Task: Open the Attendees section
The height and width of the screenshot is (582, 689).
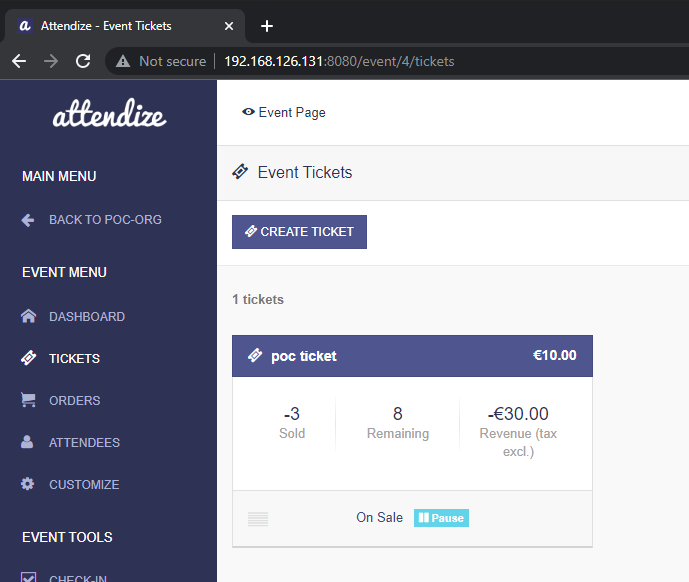Action: tap(84, 443)
